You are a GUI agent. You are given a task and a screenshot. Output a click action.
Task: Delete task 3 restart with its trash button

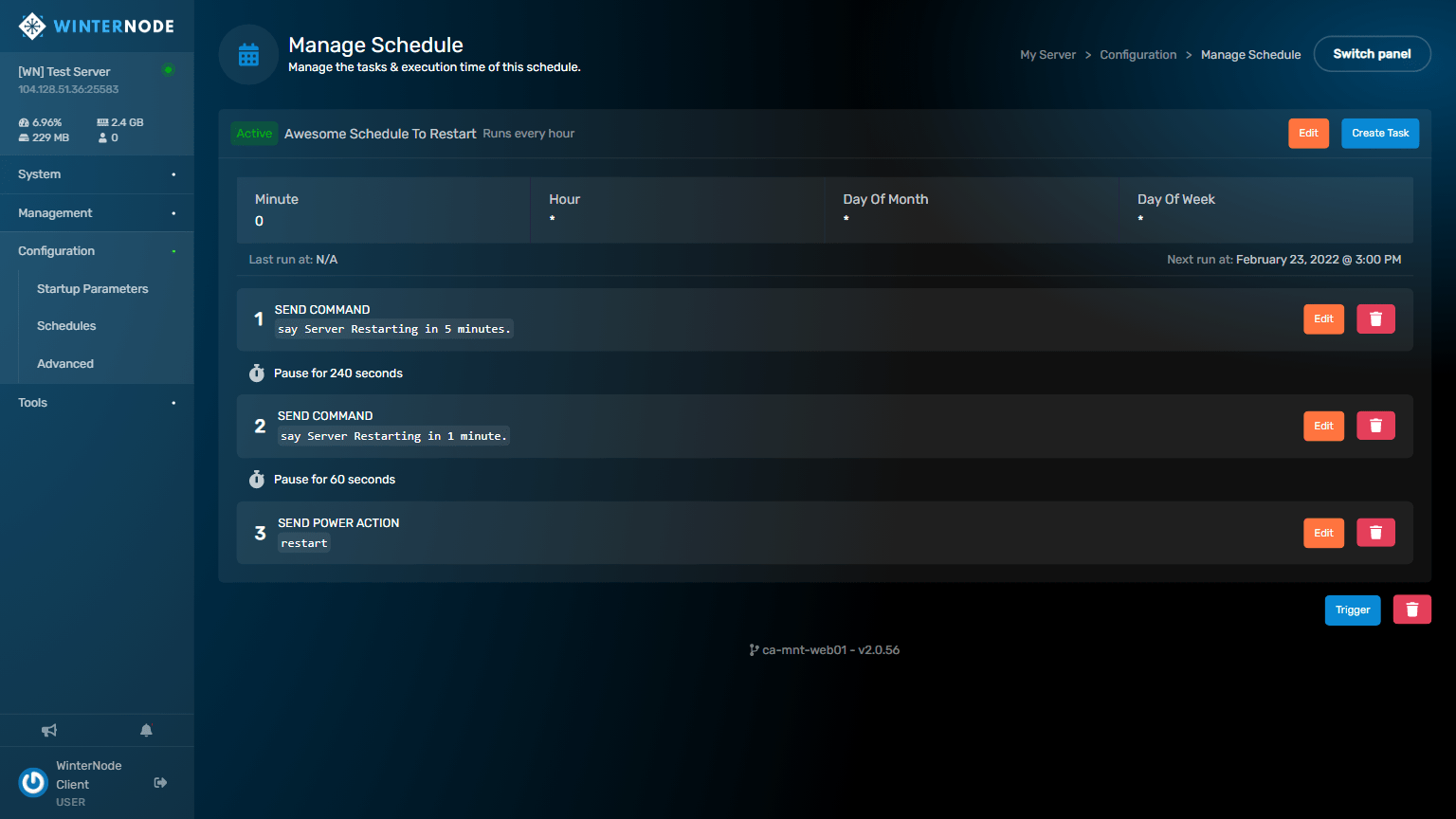(1375, 533)
